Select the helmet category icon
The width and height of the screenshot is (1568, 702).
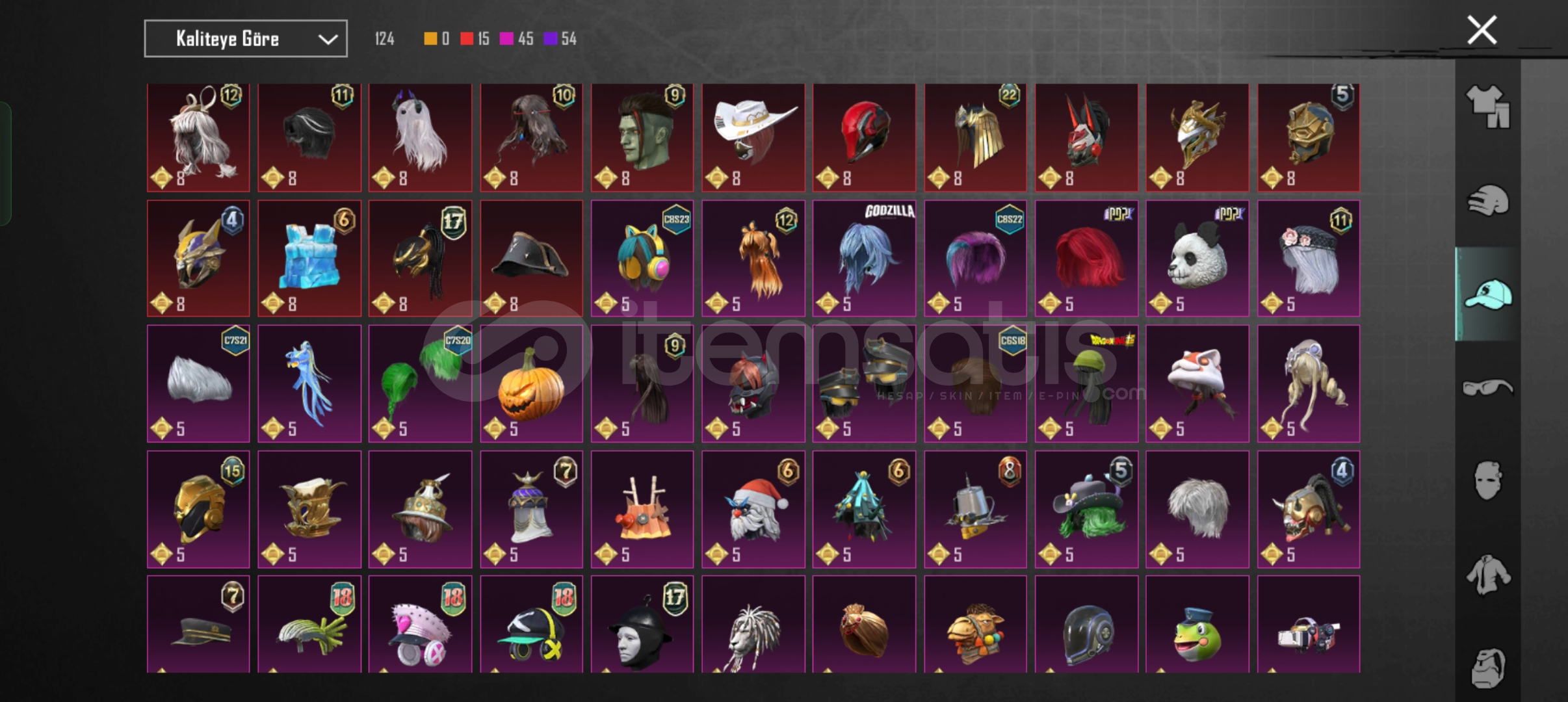tap(1487, 200)
